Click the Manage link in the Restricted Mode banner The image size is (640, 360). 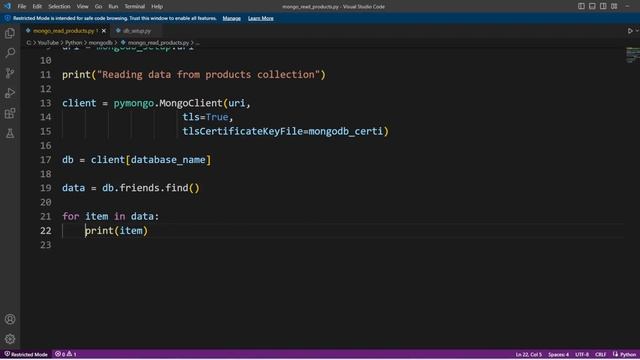231,18
